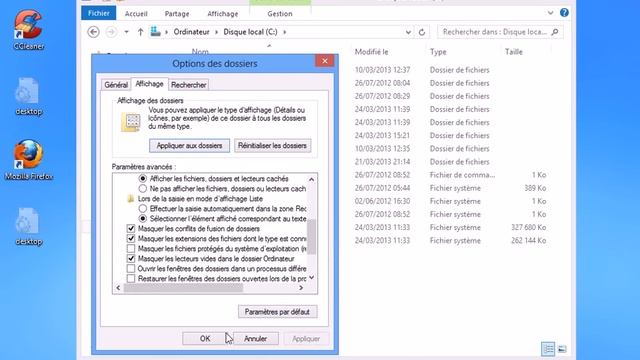Sort by the Taille column header

click(513, 52)
